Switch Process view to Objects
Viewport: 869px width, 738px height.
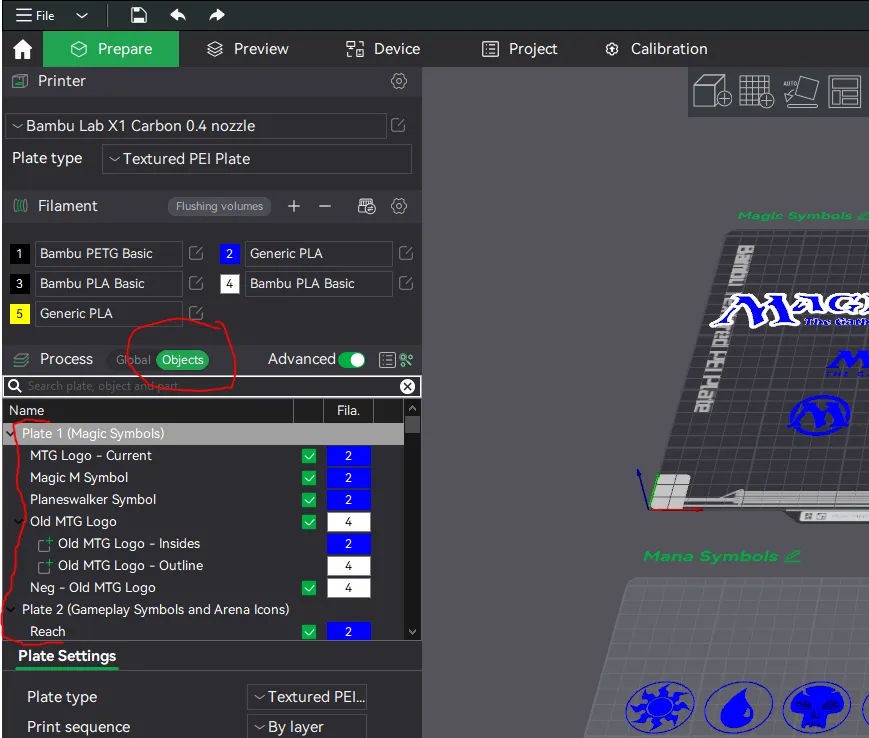pos(182,360)
